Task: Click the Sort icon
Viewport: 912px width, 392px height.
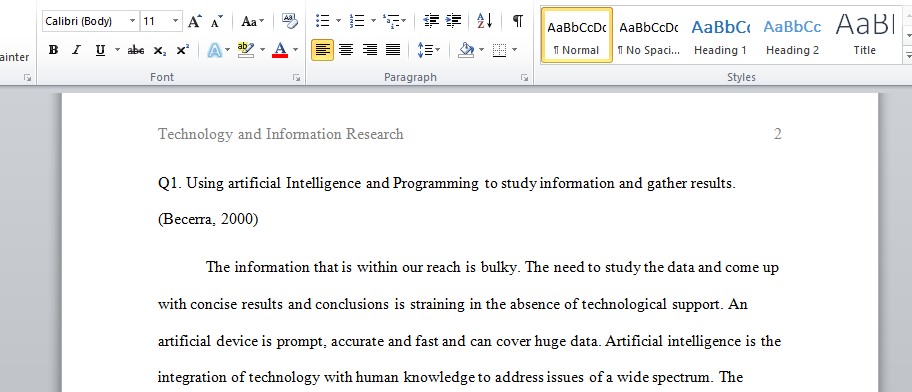Action: pyautogui.click(x=484, y=22)
